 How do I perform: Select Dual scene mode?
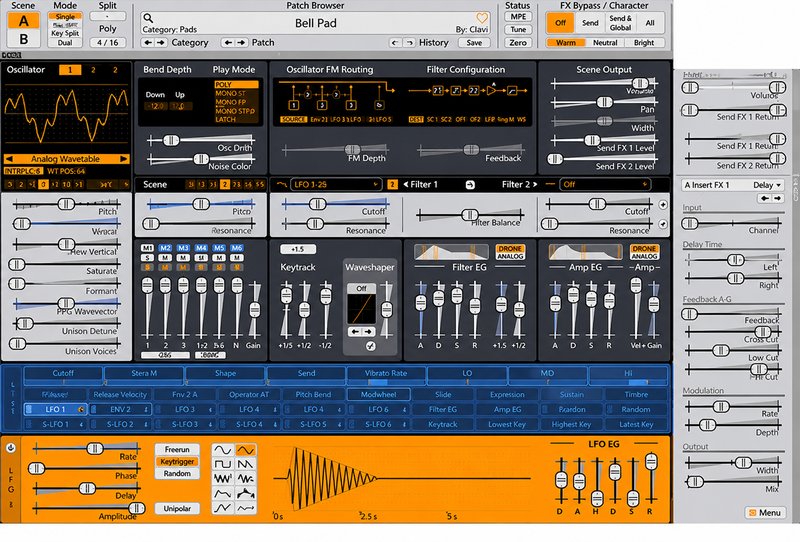[65, 42]
